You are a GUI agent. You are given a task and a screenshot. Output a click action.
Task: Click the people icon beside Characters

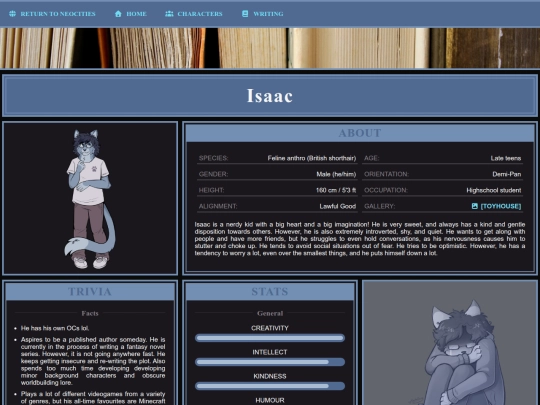(169, 14)
